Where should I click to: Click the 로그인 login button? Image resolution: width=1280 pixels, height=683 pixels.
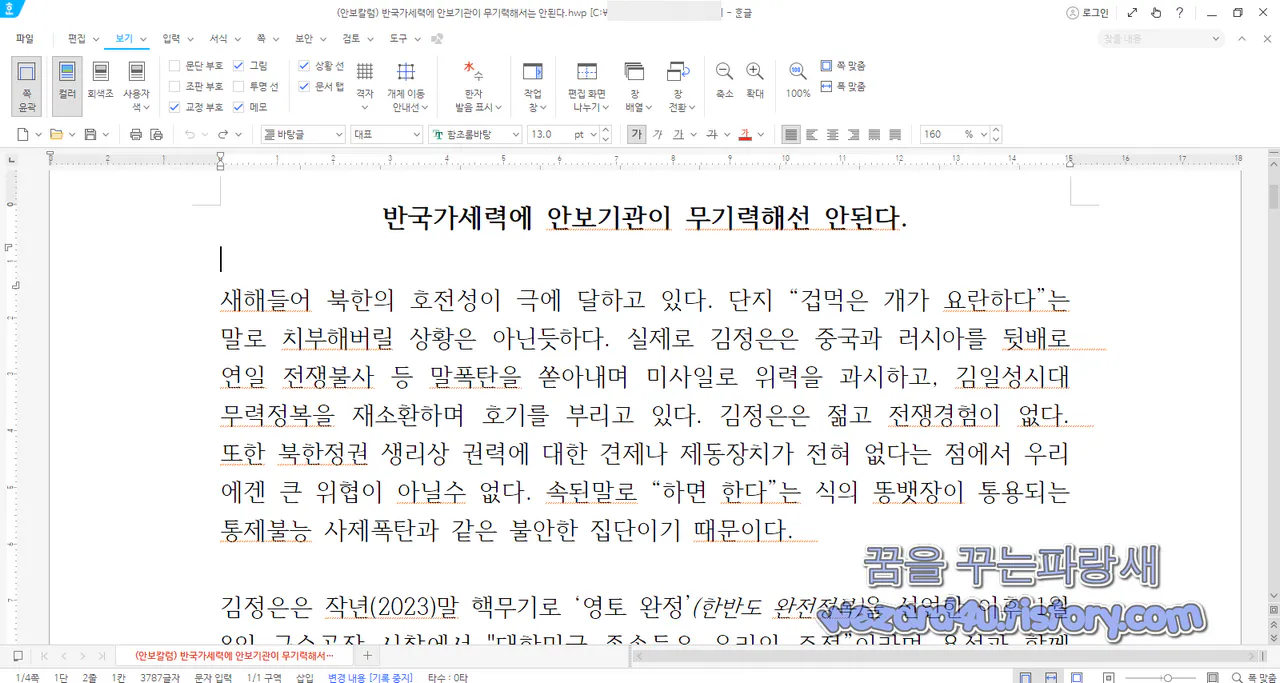pos(1087,13)
